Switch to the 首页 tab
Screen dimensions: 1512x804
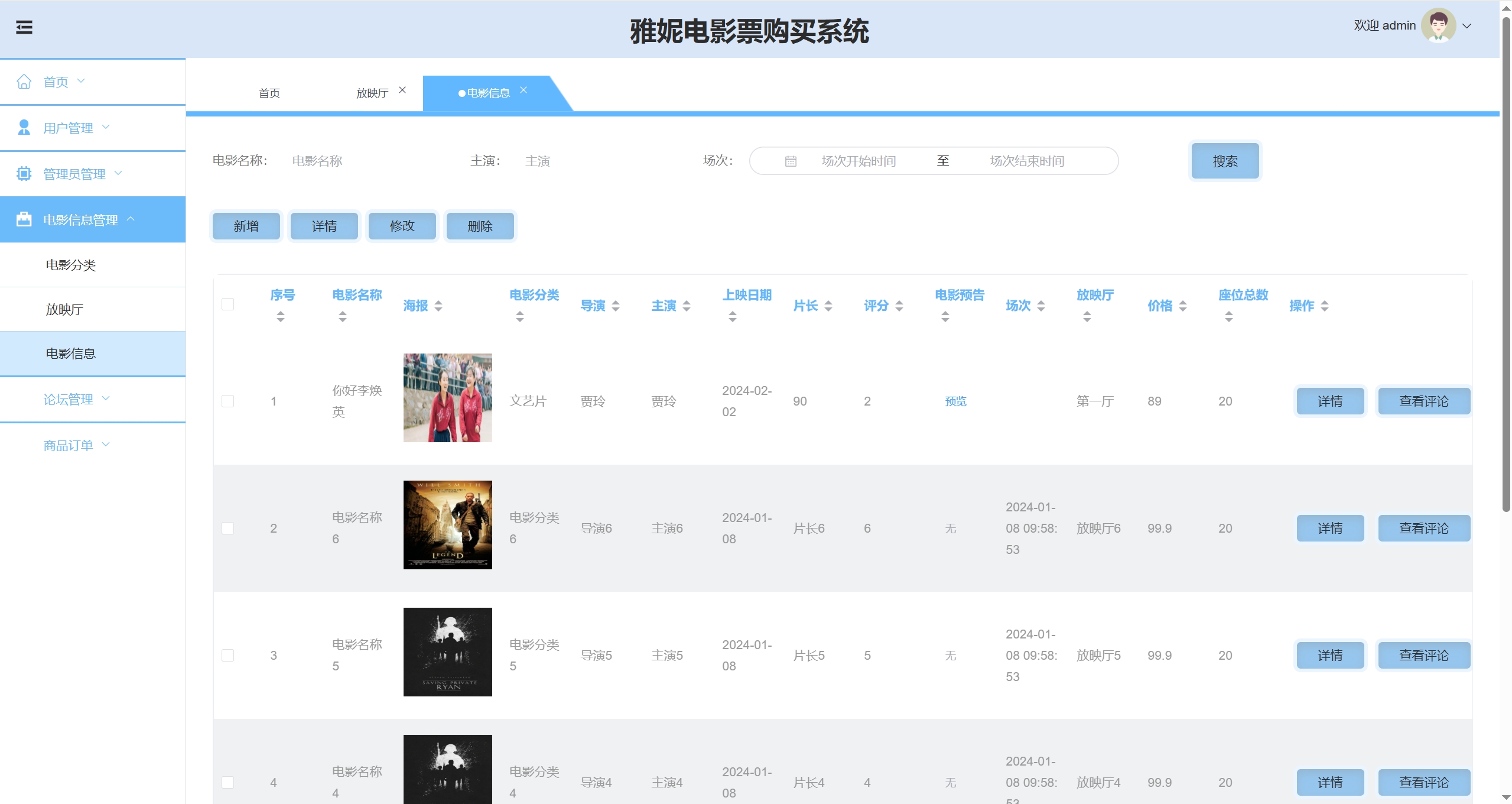(269, 93)
